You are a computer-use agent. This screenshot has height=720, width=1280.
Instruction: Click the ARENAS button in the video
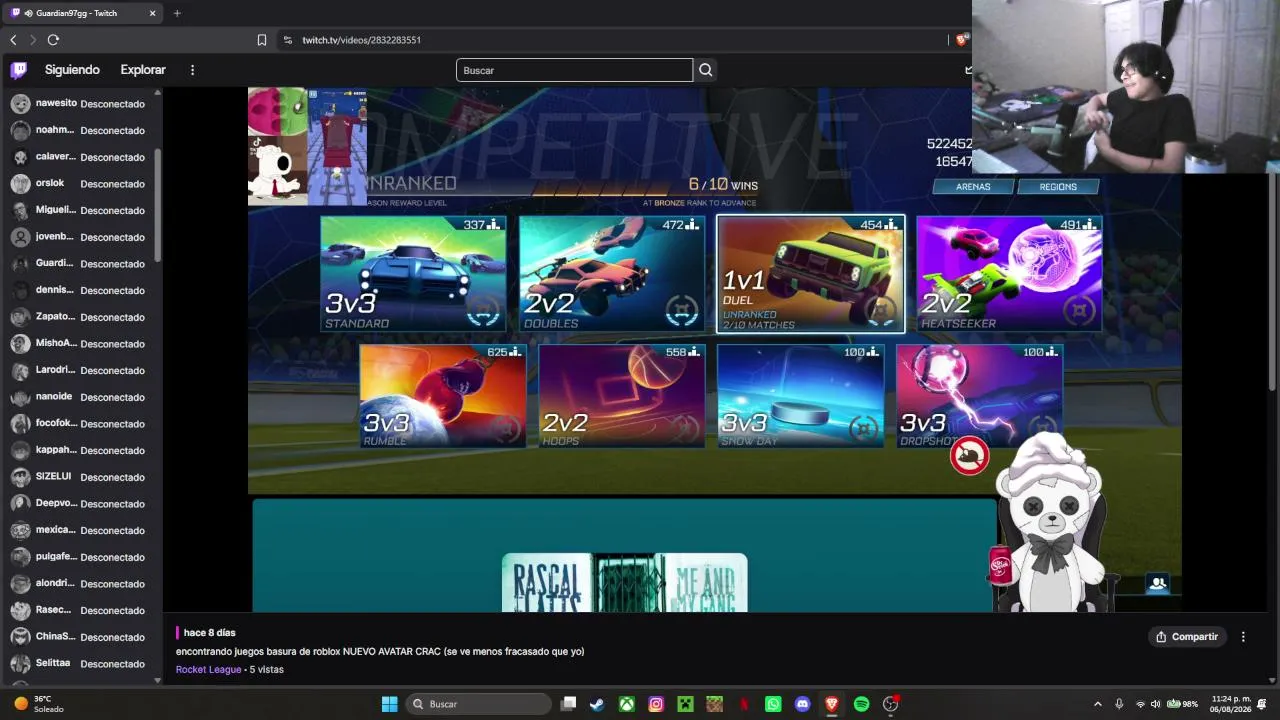[973, 187]
